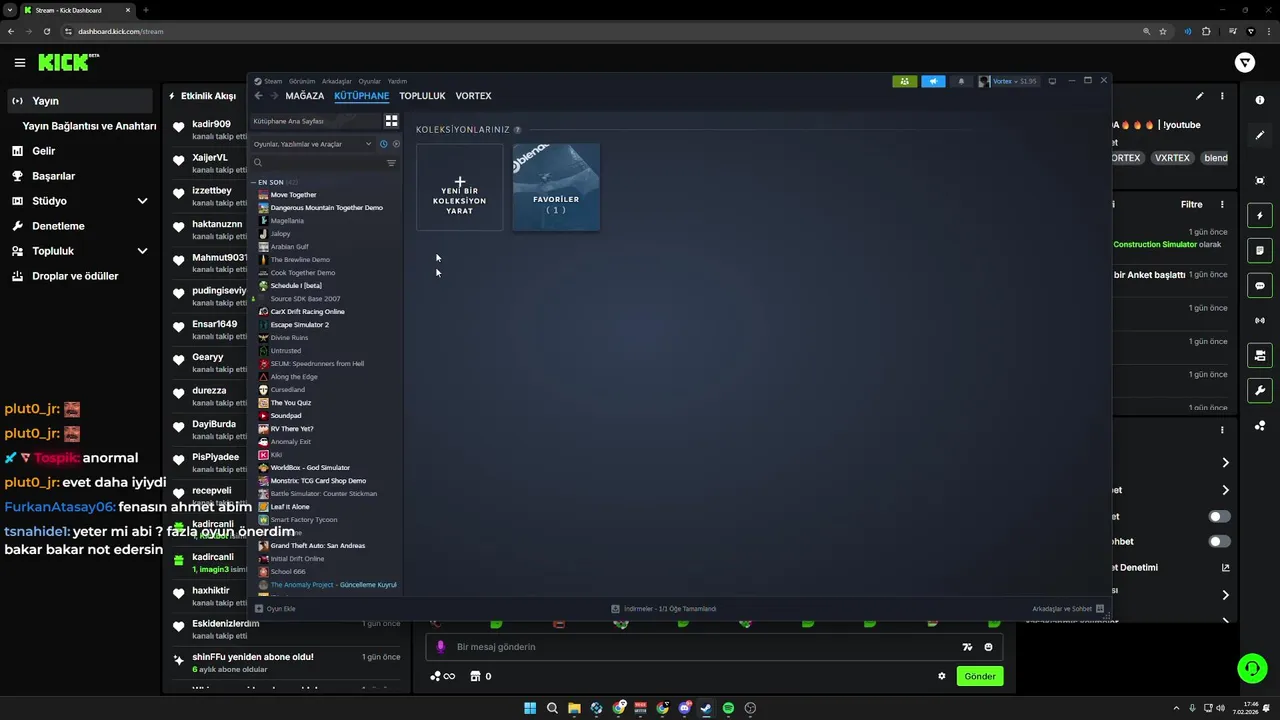Toggle Steam recent activity clock filter

(383, 144)
